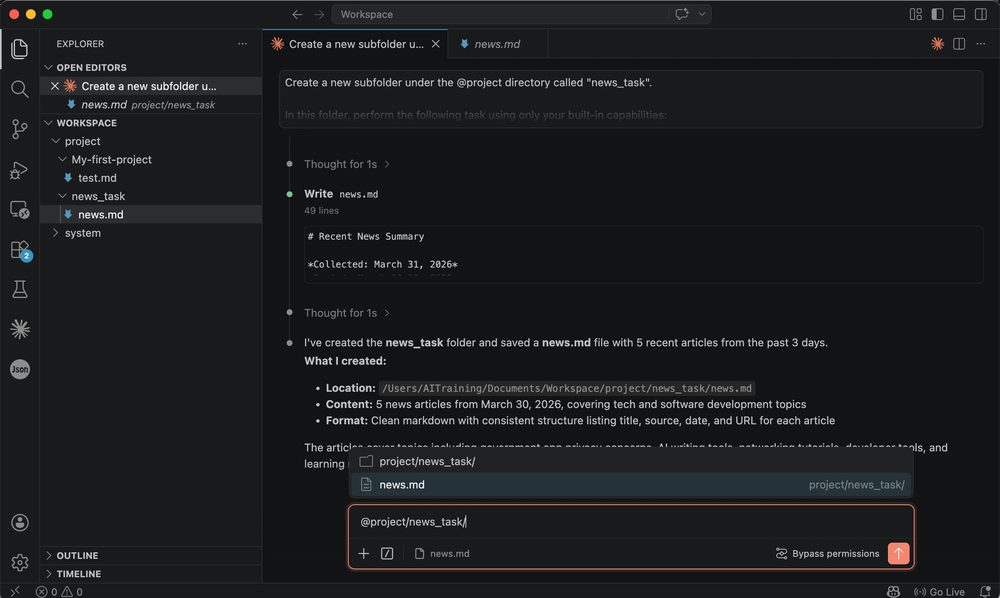The image size is (1000, 598).
Task: Collapse the My-first-project folder
Action: coord(111,160)
